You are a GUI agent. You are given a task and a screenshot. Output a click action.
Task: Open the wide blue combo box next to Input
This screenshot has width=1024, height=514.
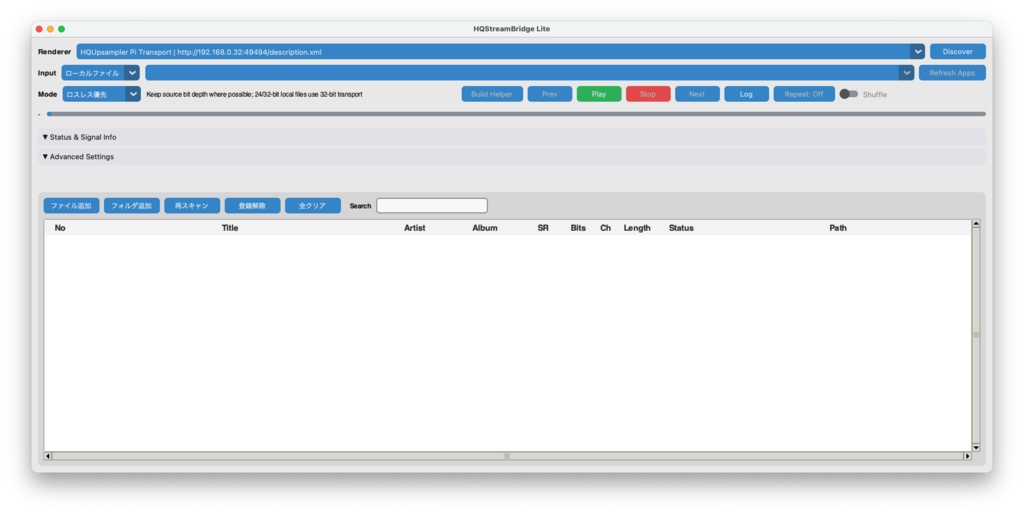pyautogui.click(x=529, y=73)
